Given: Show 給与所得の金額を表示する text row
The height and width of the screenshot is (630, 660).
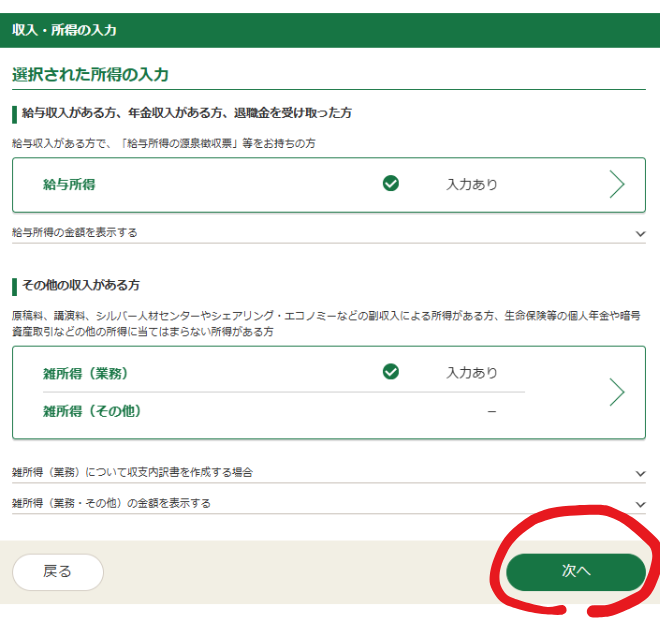Looking at the screenshot, I should 75,232.
